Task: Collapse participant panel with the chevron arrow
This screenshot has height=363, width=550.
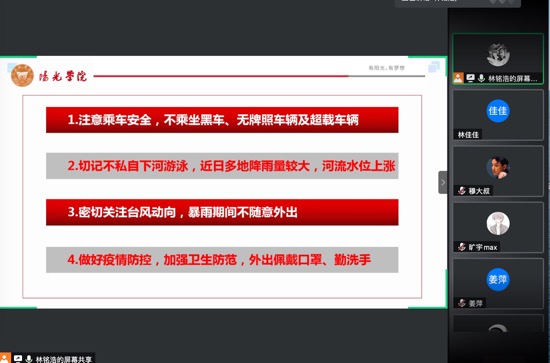Action: [x=443, y=182]
